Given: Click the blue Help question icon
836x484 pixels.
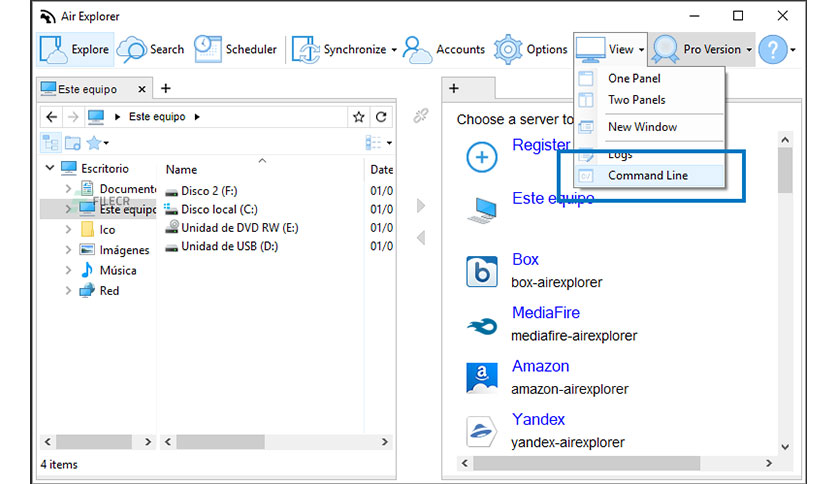Looking at the screenshot, I should click(773, 49).
